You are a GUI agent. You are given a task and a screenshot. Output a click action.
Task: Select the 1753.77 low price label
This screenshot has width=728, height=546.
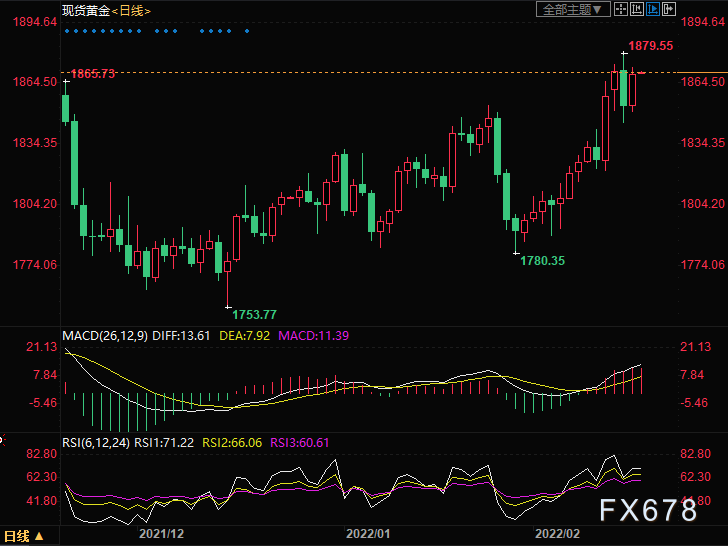254,315
